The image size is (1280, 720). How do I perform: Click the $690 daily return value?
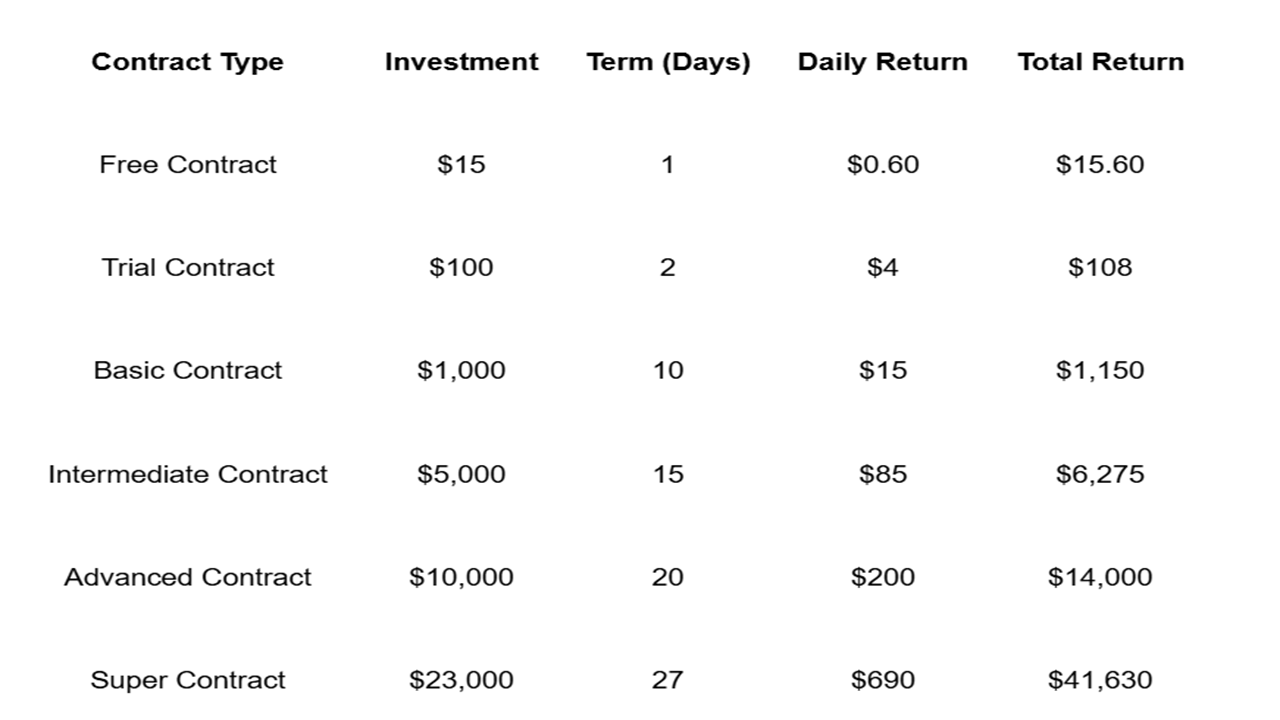pyautogui.click(x=882, y=680)
